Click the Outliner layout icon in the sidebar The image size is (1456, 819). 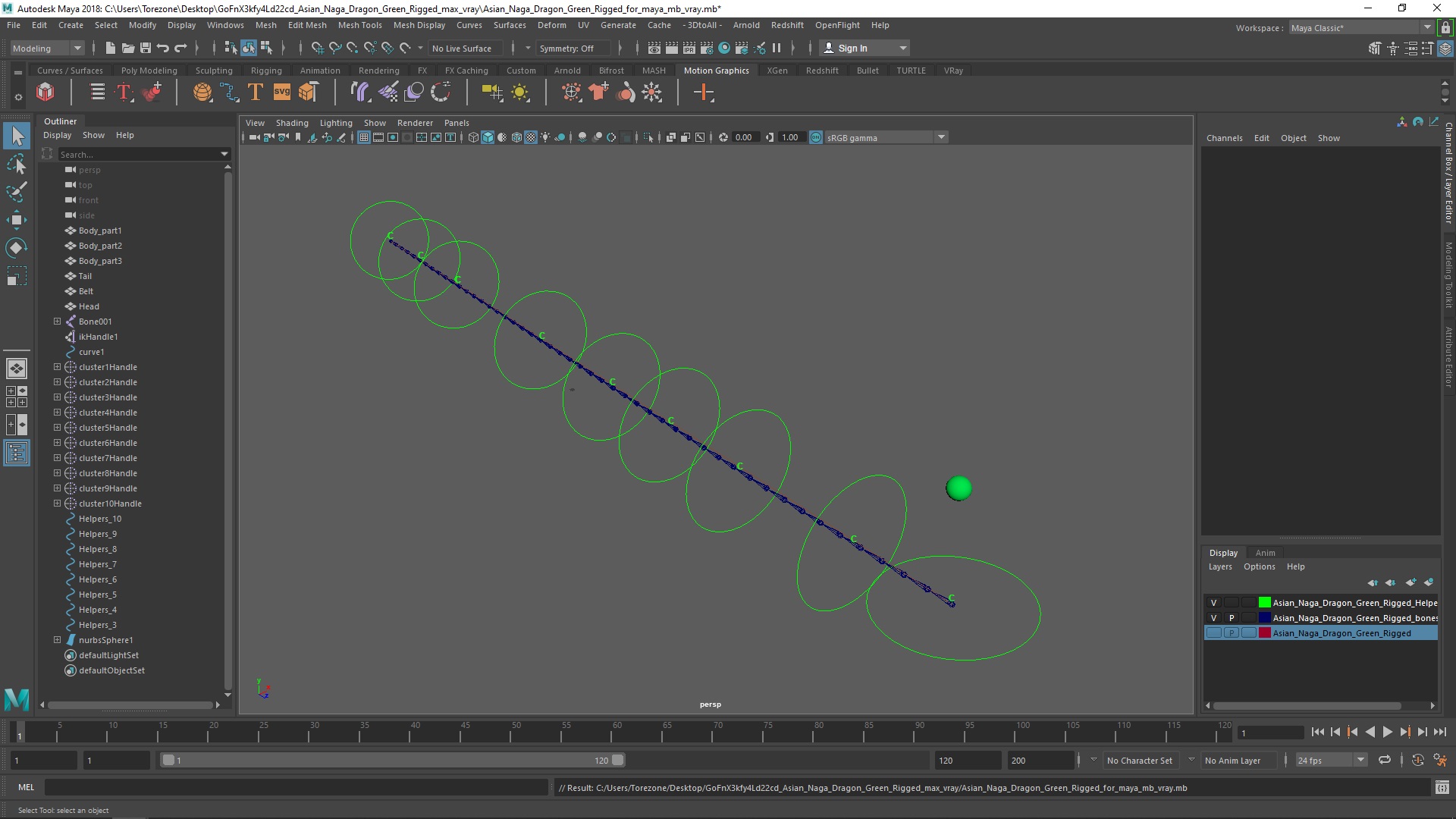click(17, 453)
